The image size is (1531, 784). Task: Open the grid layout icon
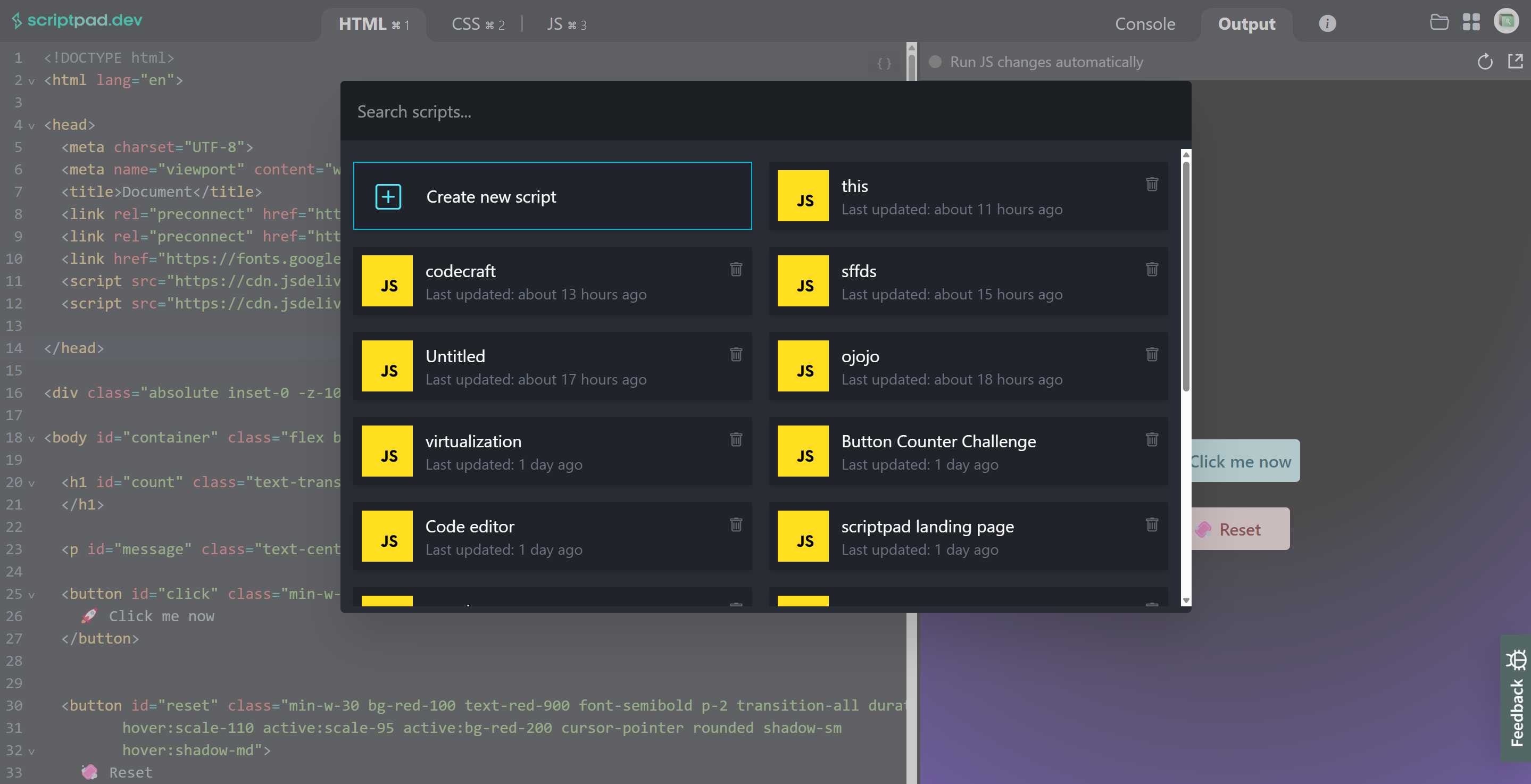(x=1471, y=22)
